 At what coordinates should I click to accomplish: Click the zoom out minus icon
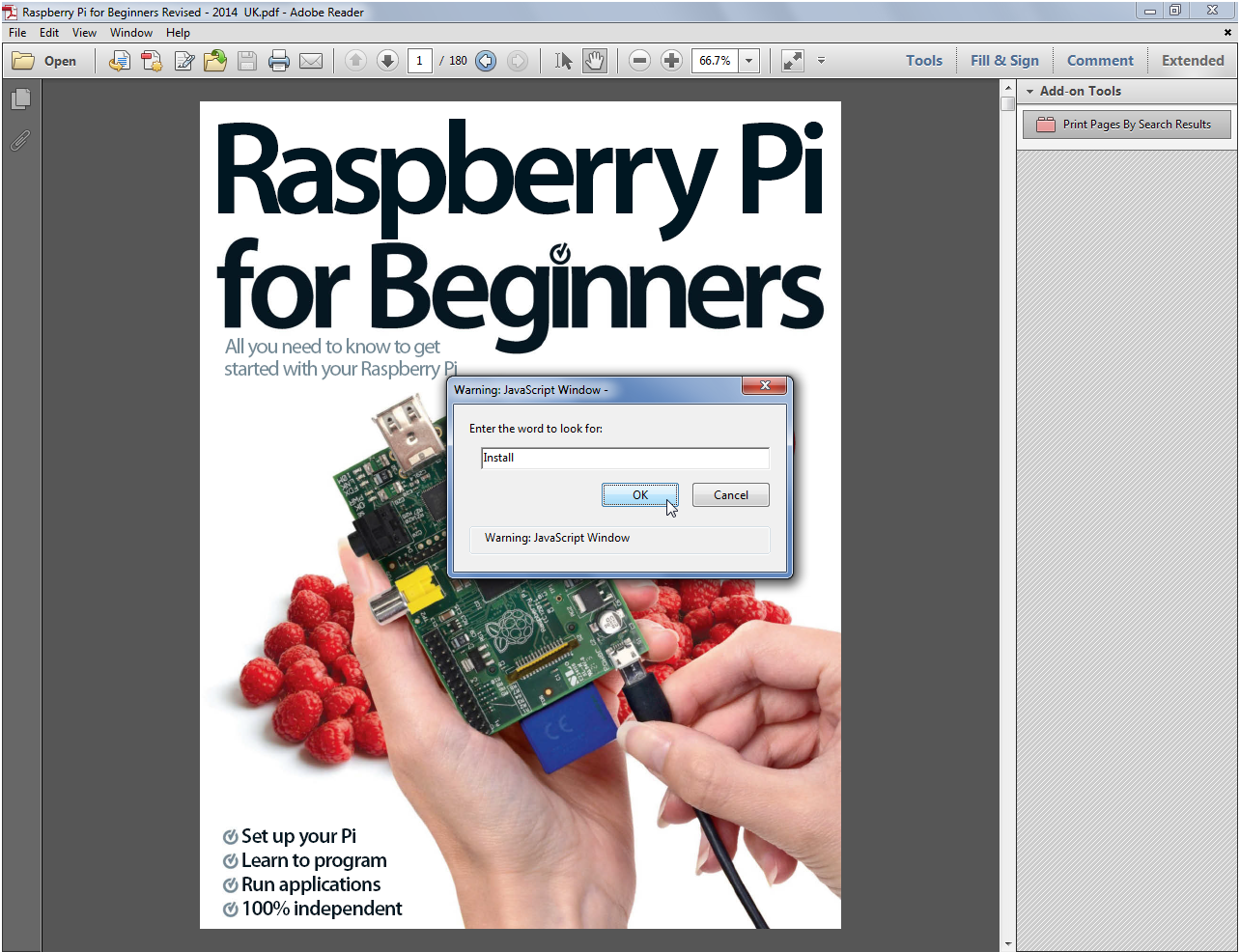click(639, 61)
